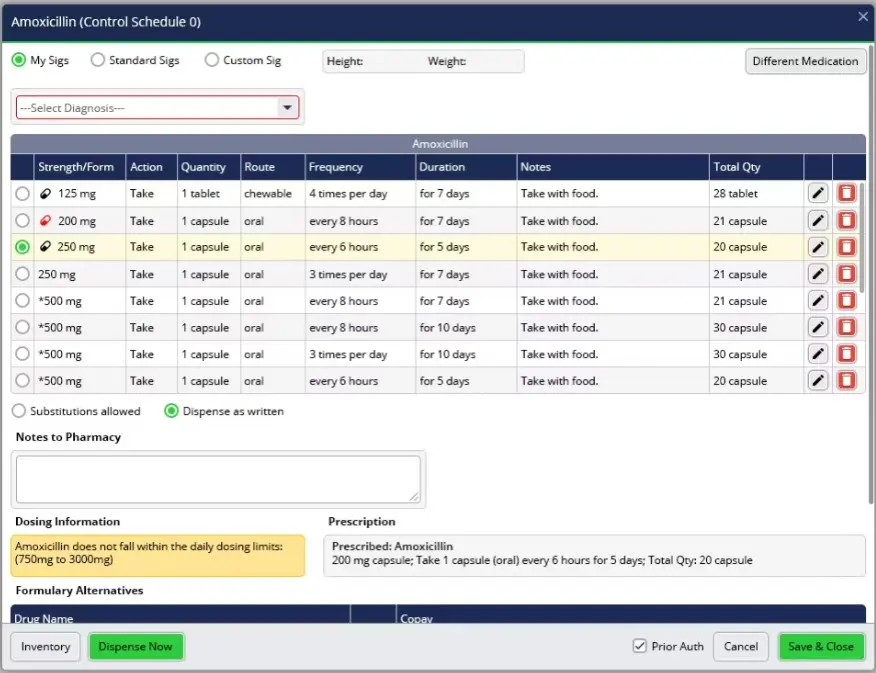Open the Select Diagnosis dropdown

point(288,107)
